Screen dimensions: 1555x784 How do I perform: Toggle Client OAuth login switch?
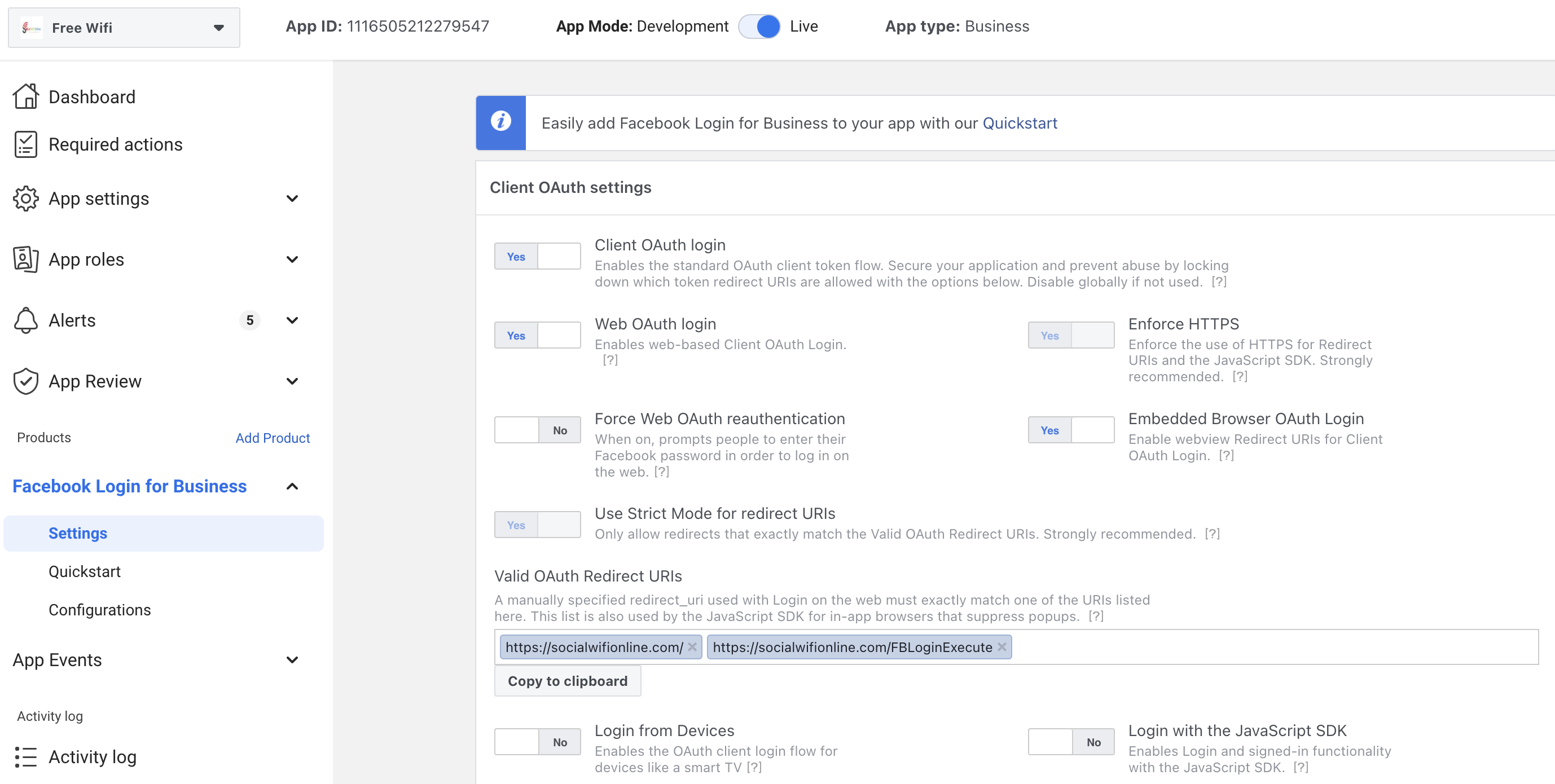click(x=537, y=257)
